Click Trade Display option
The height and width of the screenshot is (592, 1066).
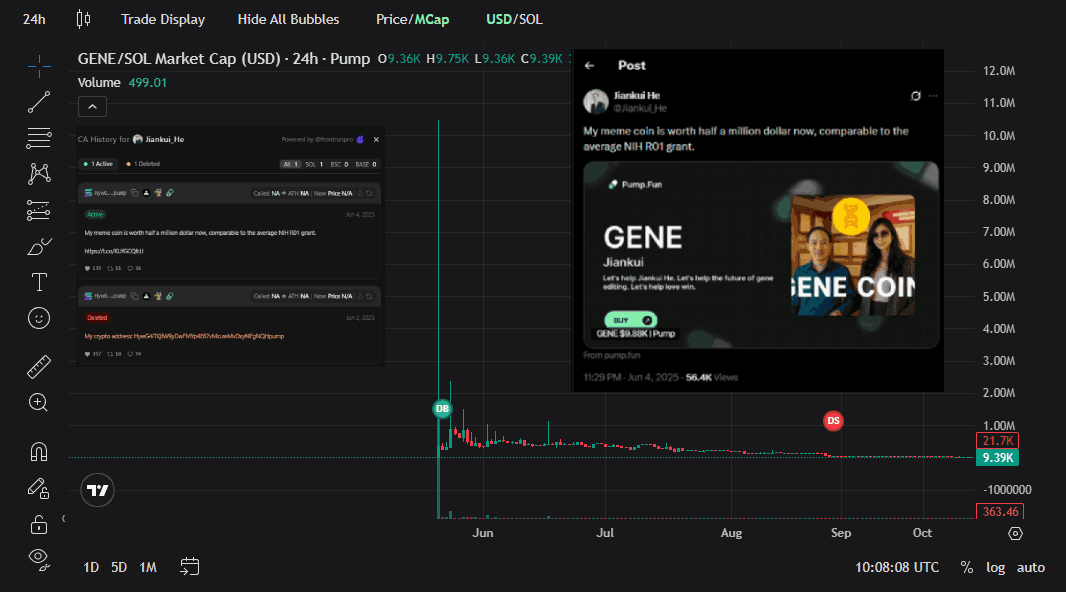(163, 19)
